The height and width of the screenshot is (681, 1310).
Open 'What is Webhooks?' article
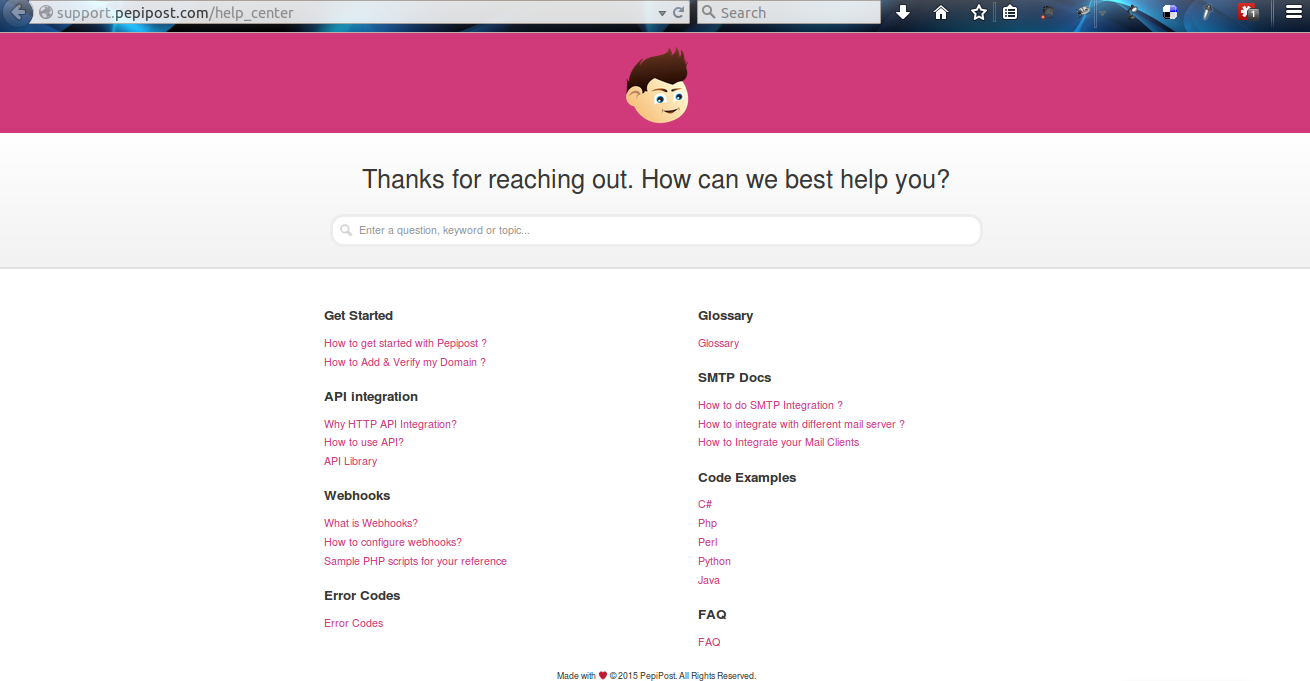click(x=371, y=523)
